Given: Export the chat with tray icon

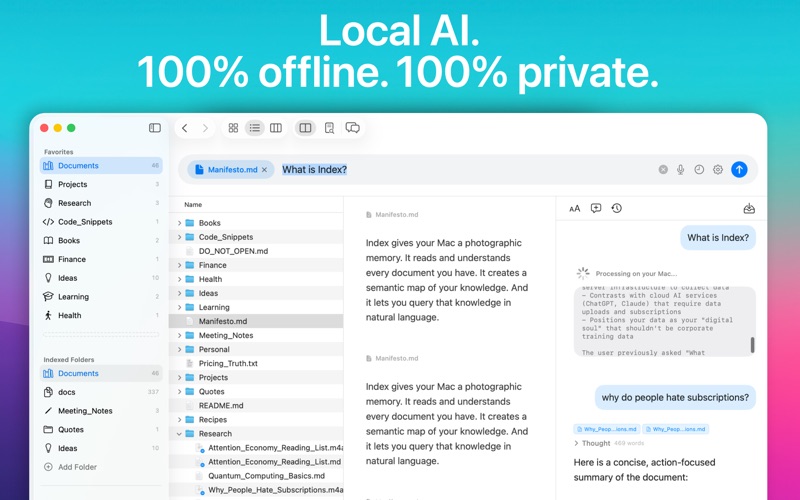Looking at the screenshot, I should pyautogui.click(x=748, y=208).
